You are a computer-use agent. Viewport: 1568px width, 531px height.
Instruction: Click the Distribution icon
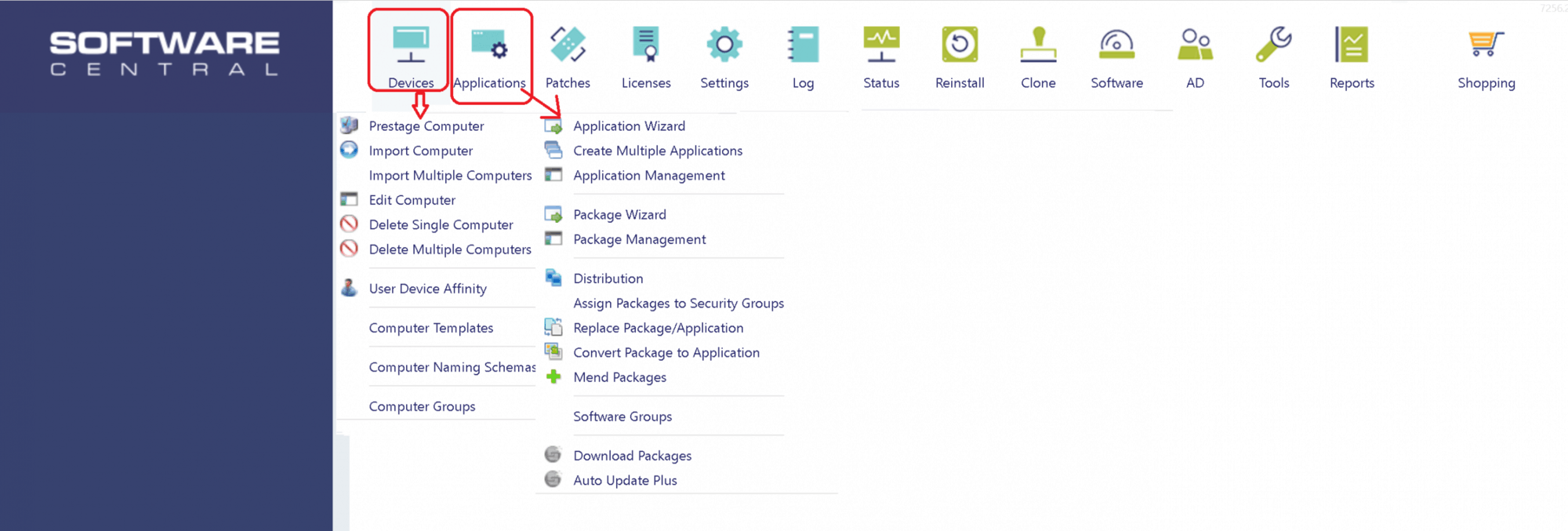click(x=554, y=277)
